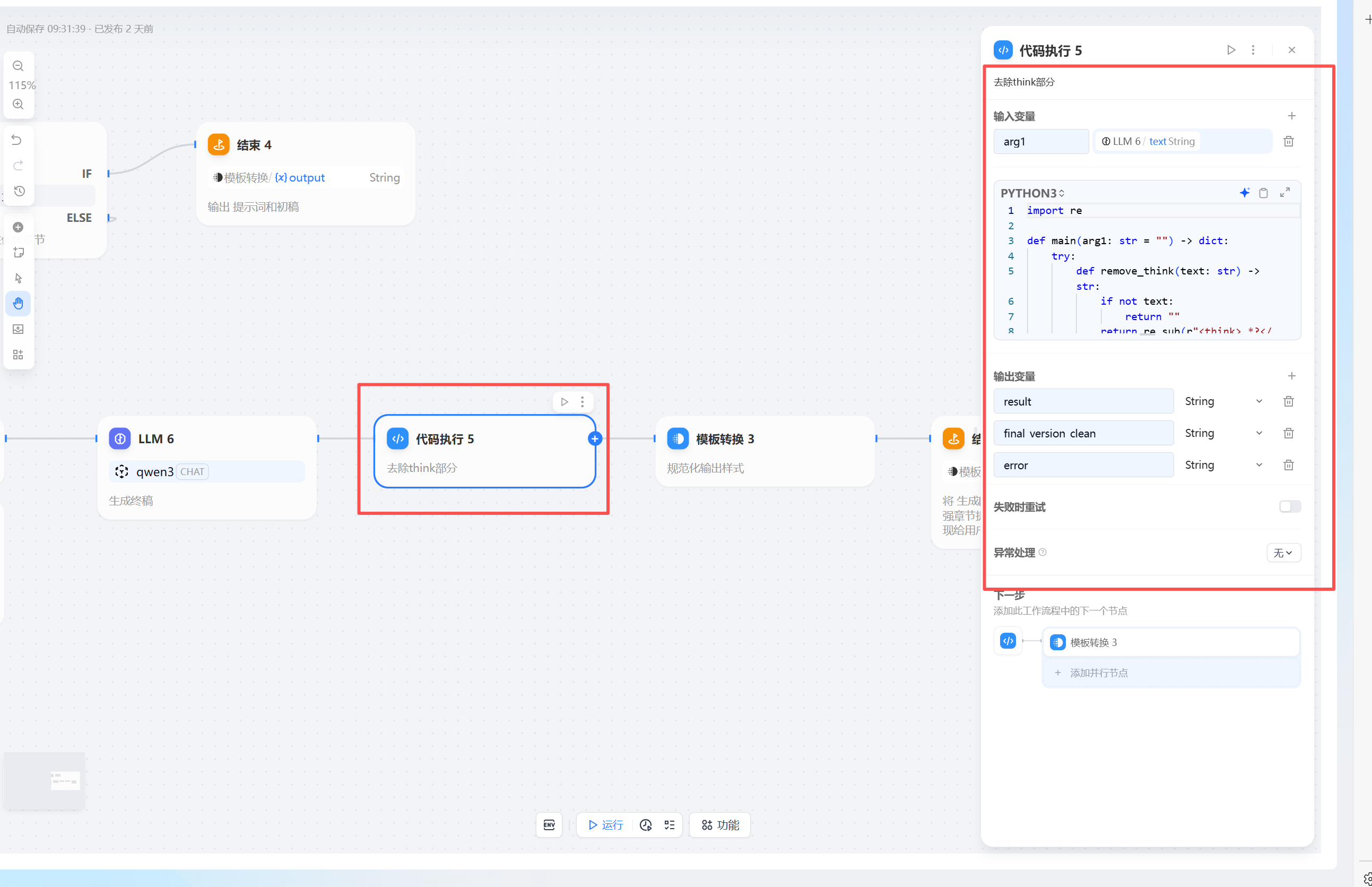This screenshot has height=887, width=1372.
Task: Open the panel's three-dot more menu
Action: (1253, 50)
